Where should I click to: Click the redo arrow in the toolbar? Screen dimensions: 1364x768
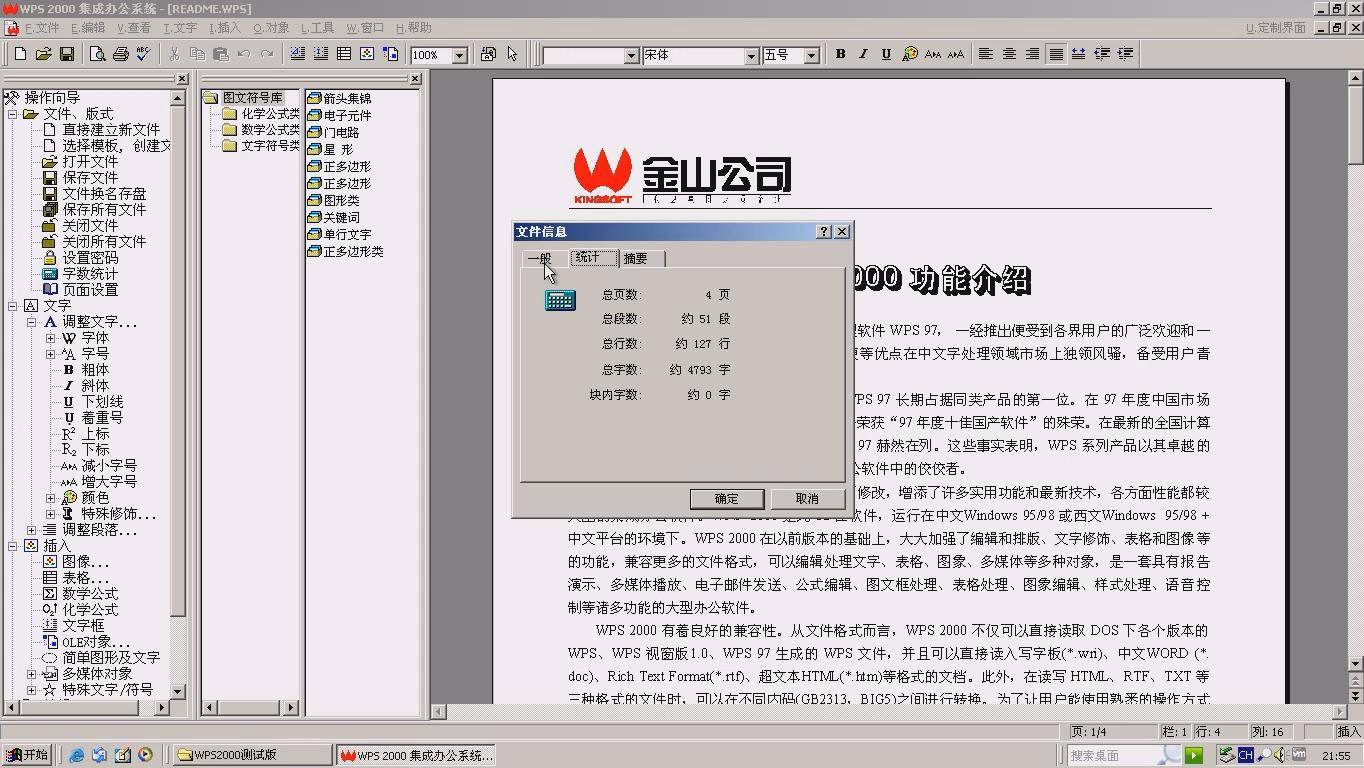[267, 54]
